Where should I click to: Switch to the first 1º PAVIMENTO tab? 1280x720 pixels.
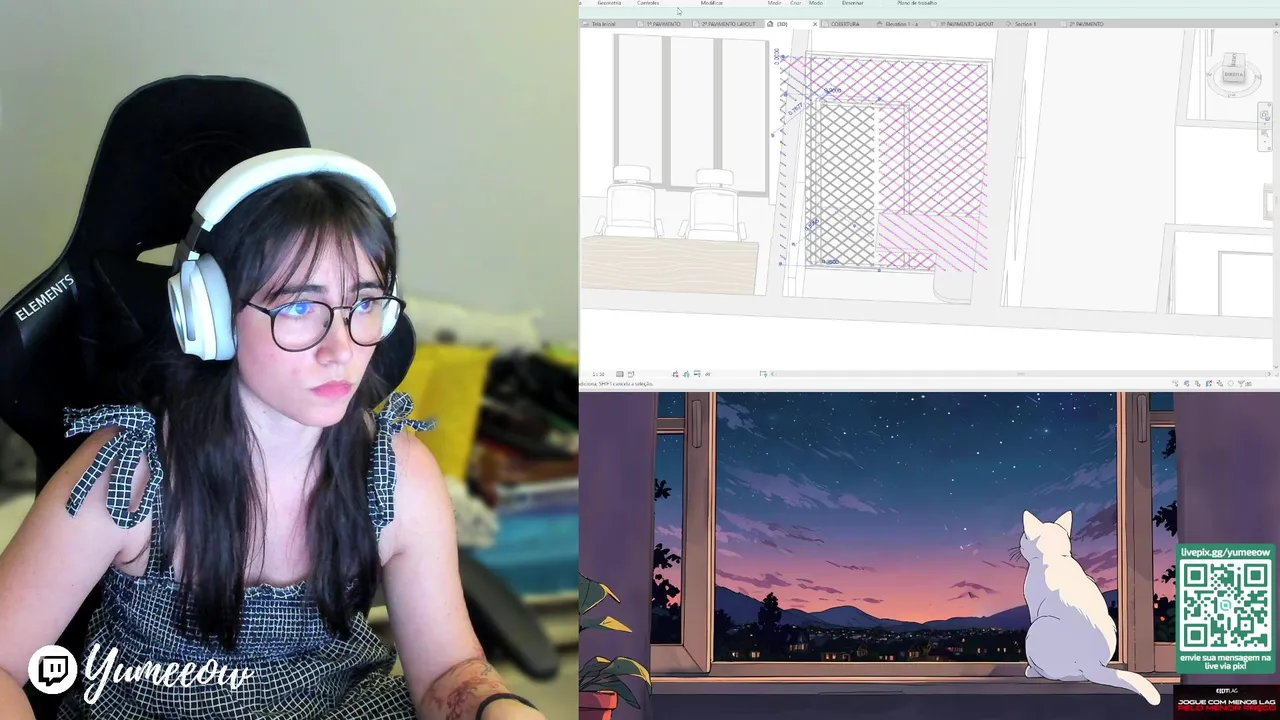[662, 24]
